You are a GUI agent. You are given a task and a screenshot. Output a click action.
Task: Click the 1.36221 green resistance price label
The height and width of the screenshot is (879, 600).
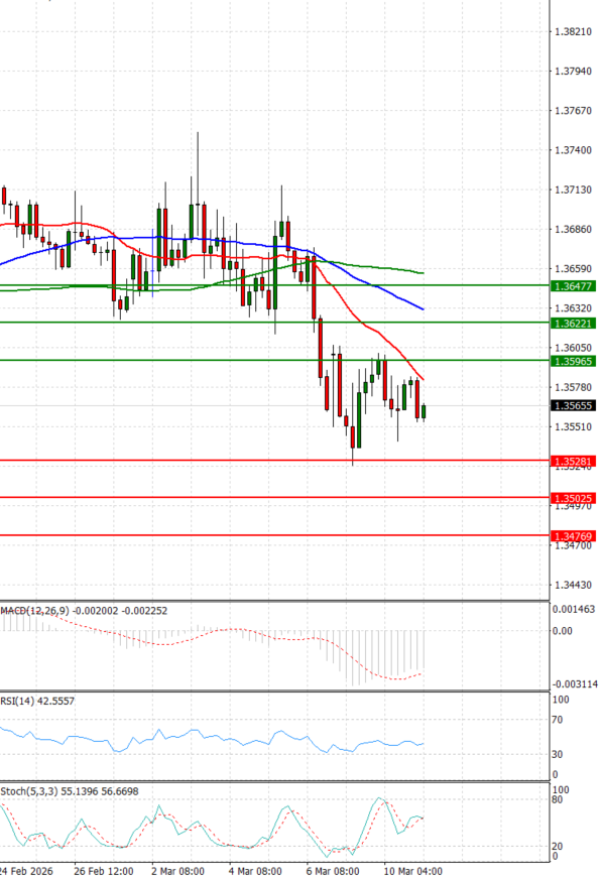573,323
